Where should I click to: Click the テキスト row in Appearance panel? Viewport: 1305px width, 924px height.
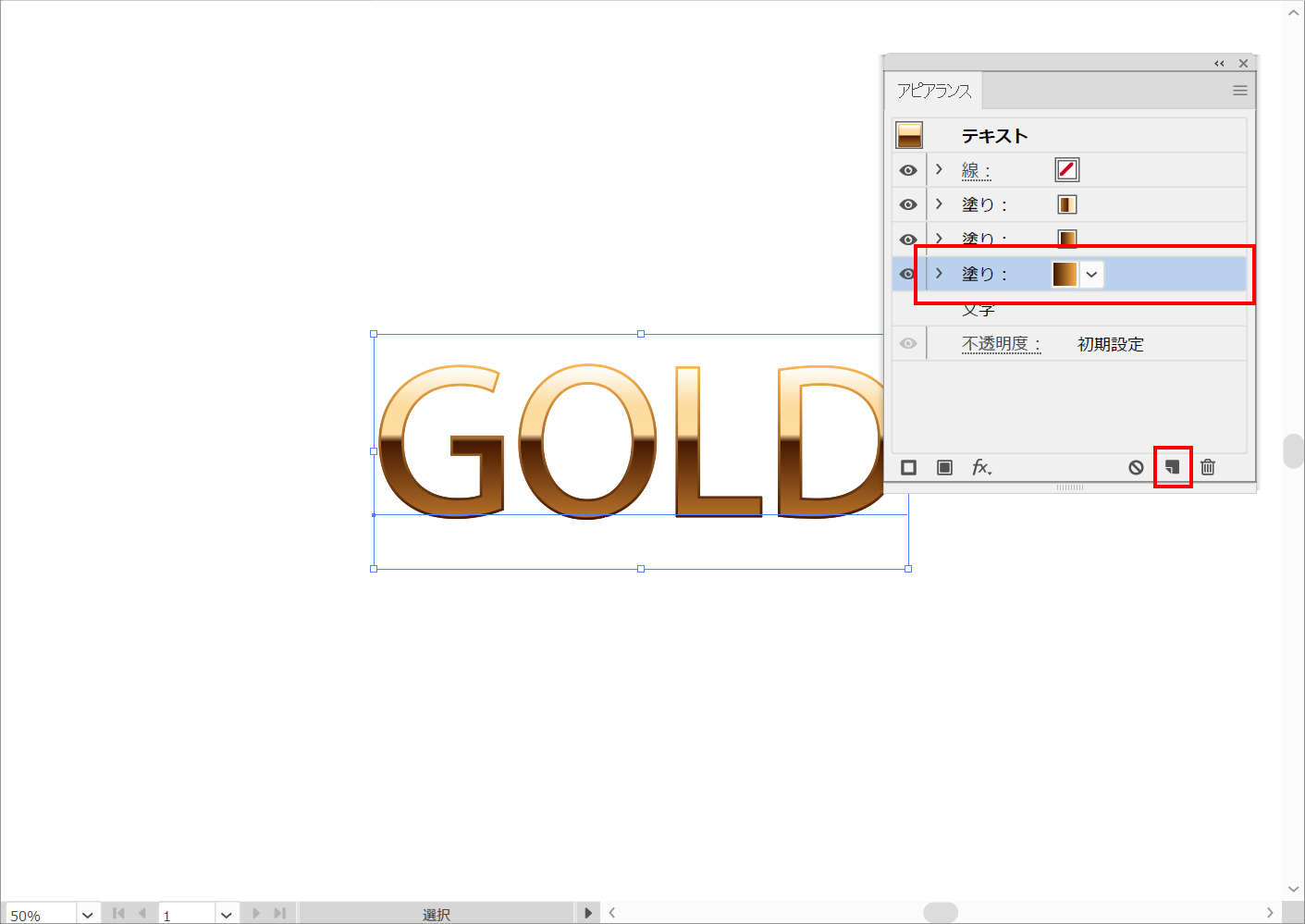[994, 136]
